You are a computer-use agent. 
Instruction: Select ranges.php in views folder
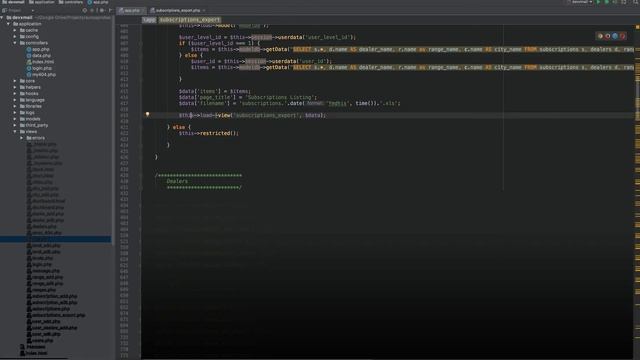click(x=44, y=290)
